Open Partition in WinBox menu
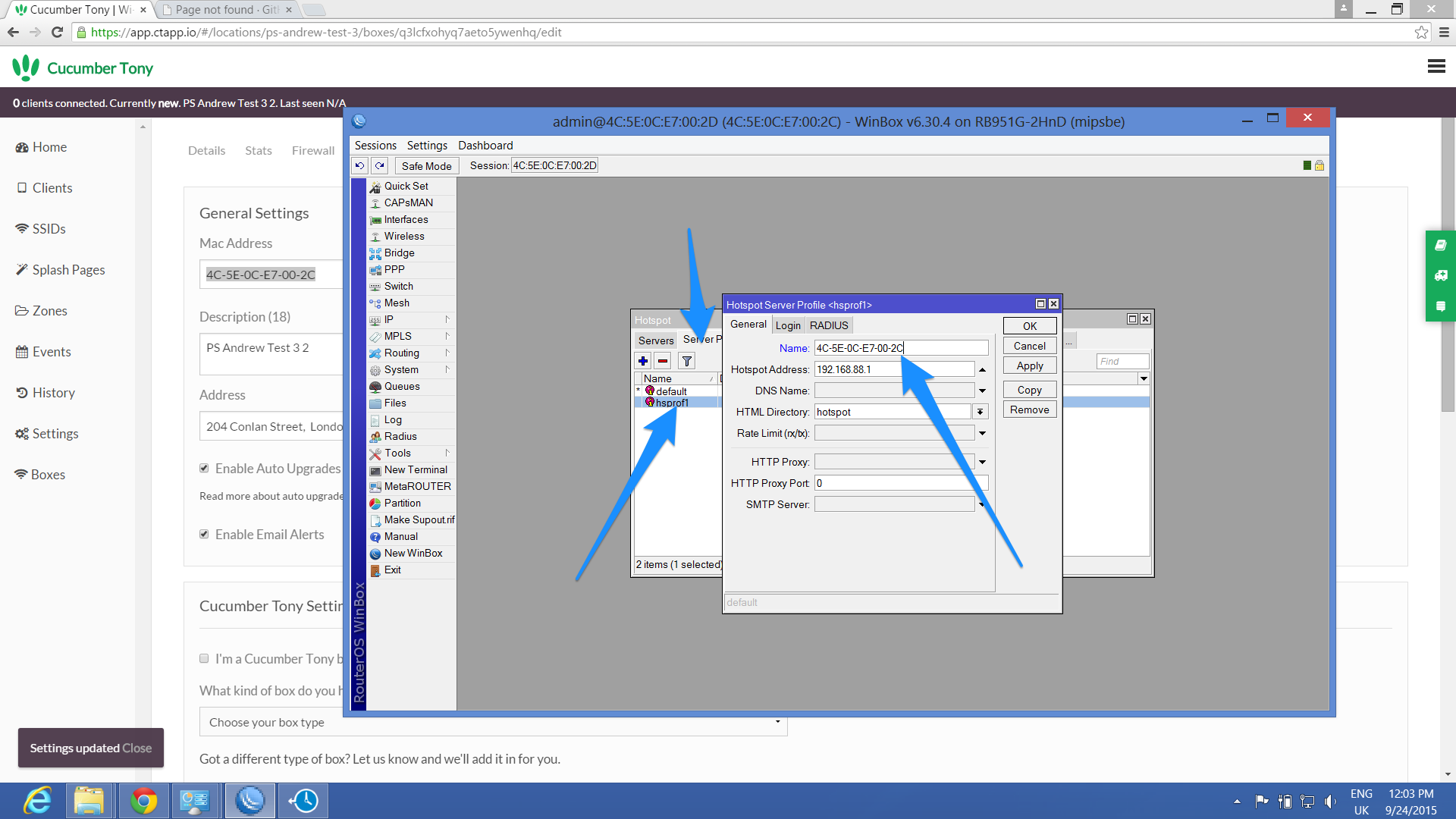The width and height of the screenshot is (1456, 819). [402, 503]
